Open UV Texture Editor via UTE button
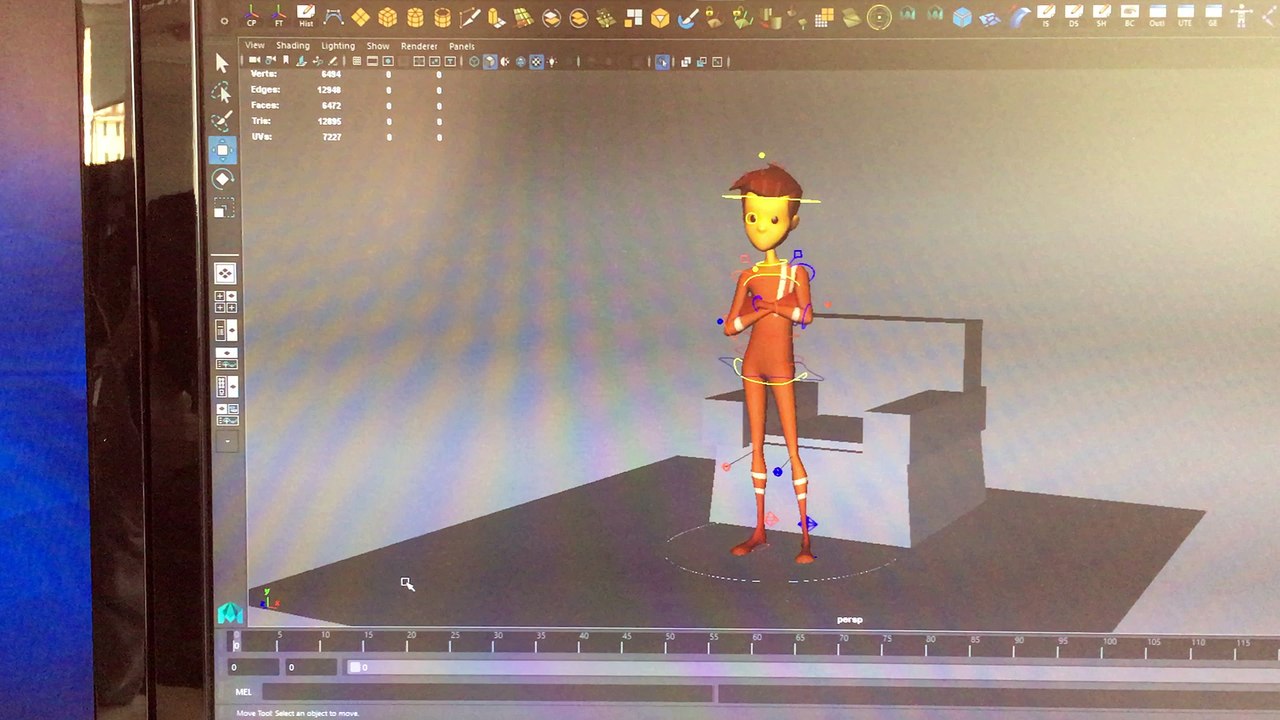 tap(1185, 15)
